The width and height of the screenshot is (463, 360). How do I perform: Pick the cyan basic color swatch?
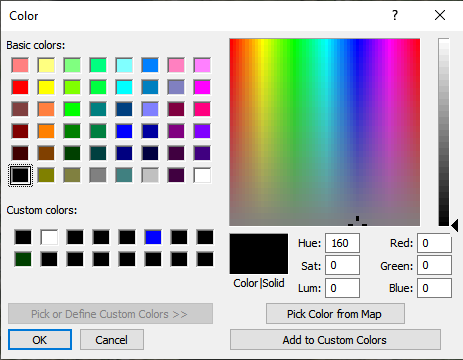124,87
